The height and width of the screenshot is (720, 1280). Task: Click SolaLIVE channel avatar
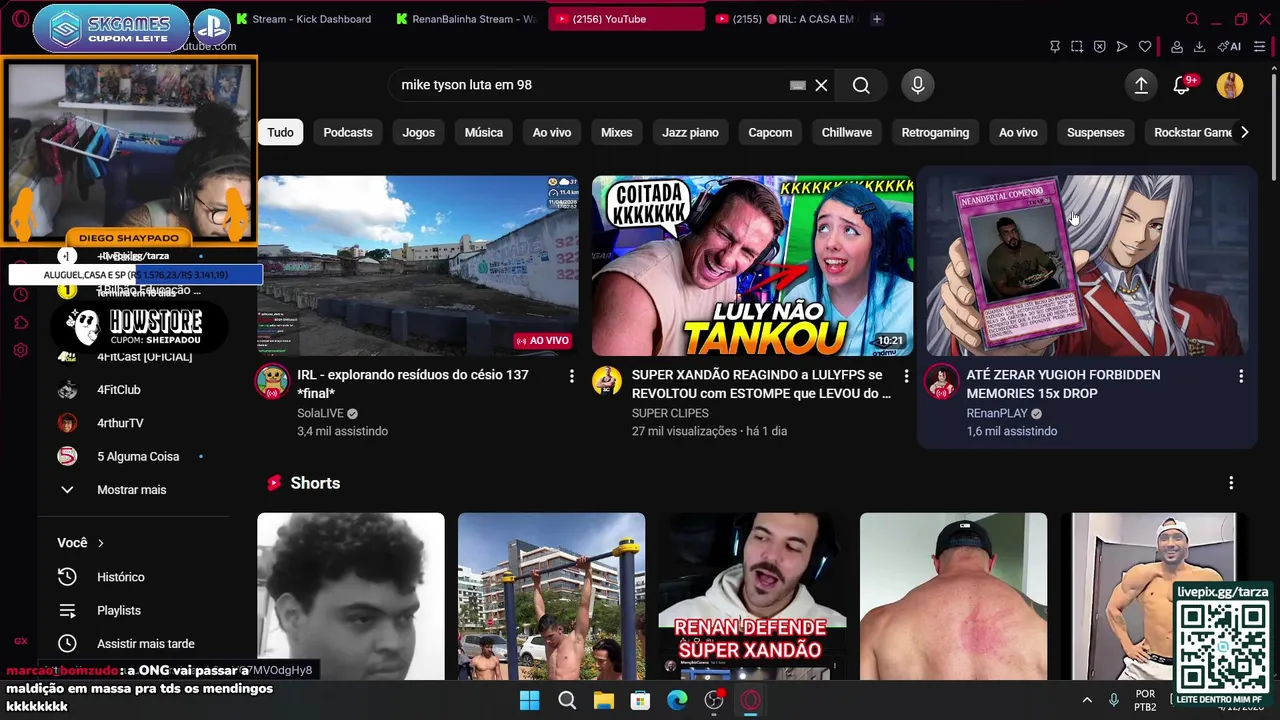click(272, 382)
